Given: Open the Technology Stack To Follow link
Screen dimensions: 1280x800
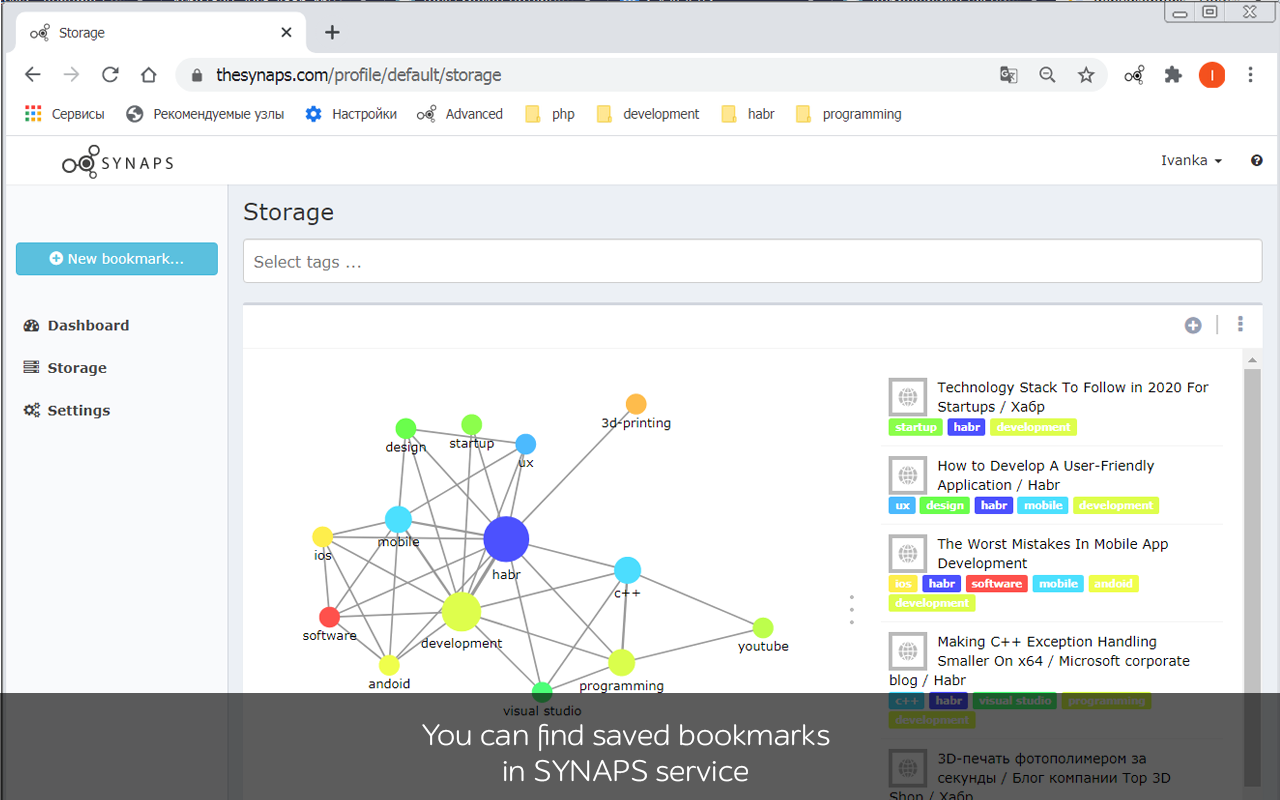Looking at the screenshot, I should (1072, 397).
